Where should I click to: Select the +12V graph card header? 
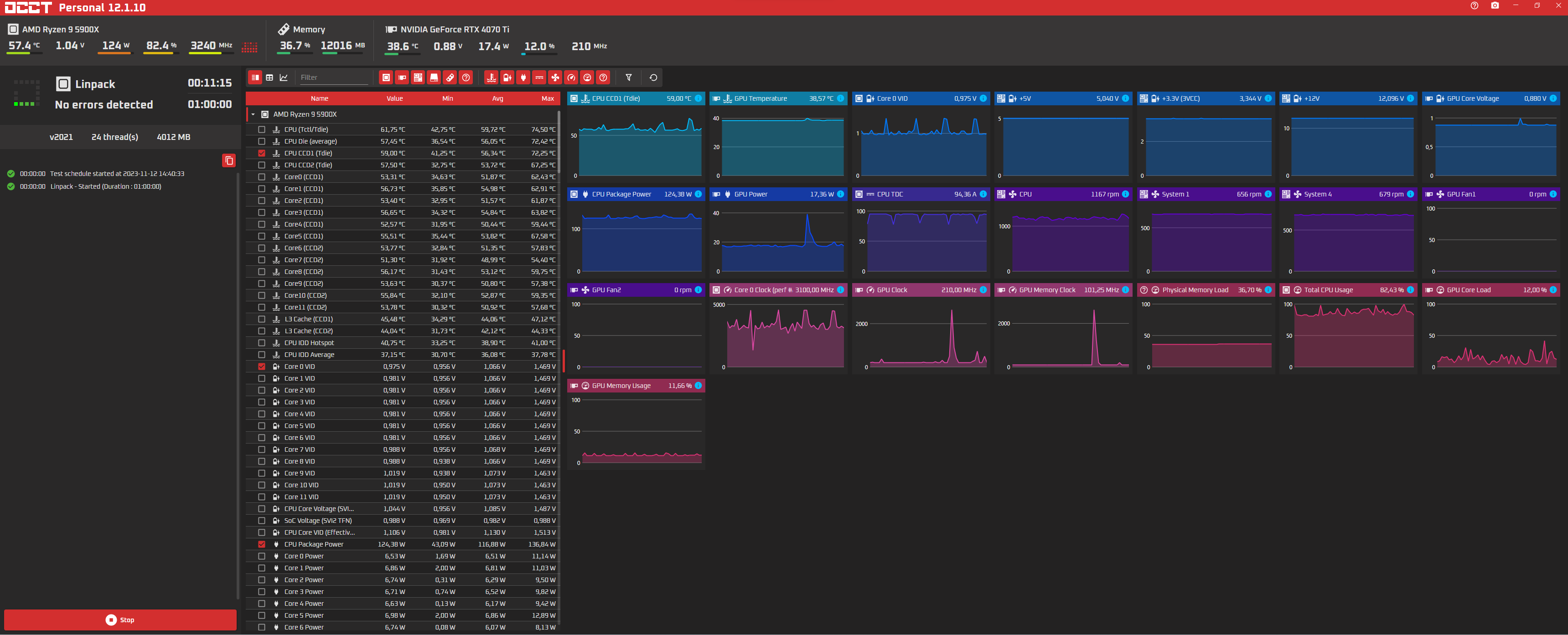(x=1348, y=98)
